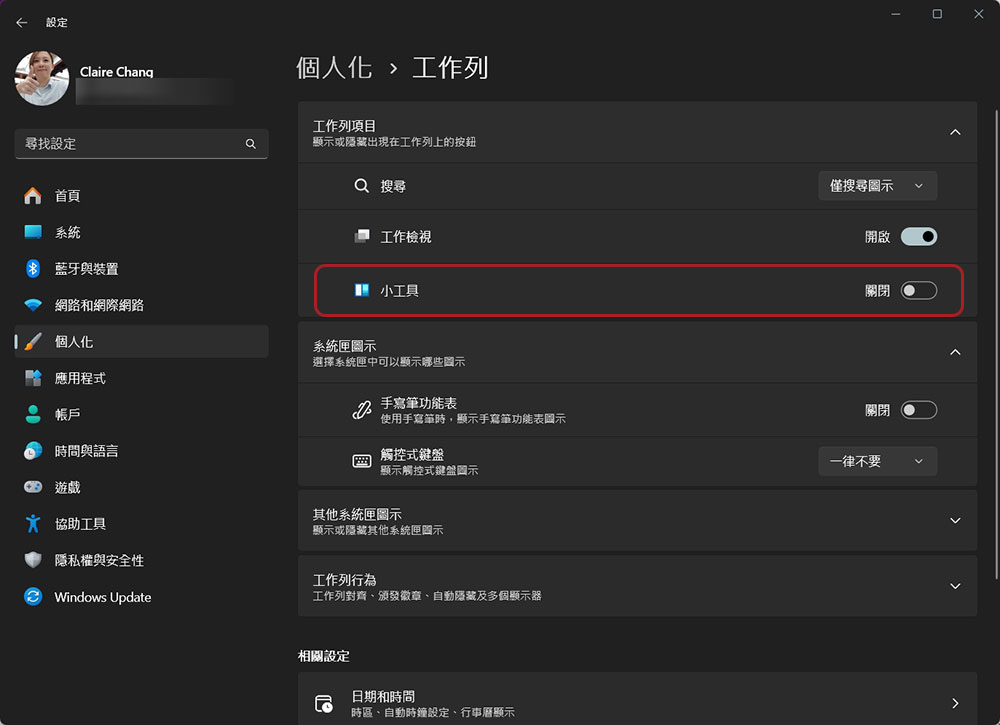This screenshot has height=725, width=1000.
Task: Turn on the 小工具 toggle
Action: (x=918, y=291)
